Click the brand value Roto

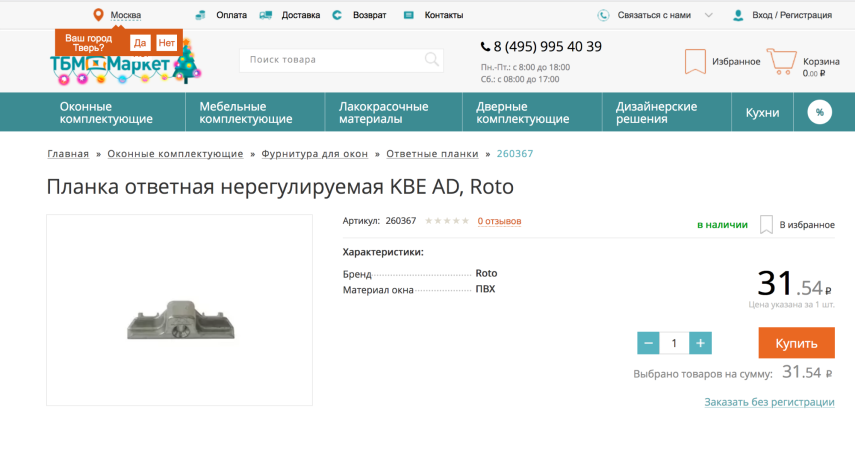(486, 273)
